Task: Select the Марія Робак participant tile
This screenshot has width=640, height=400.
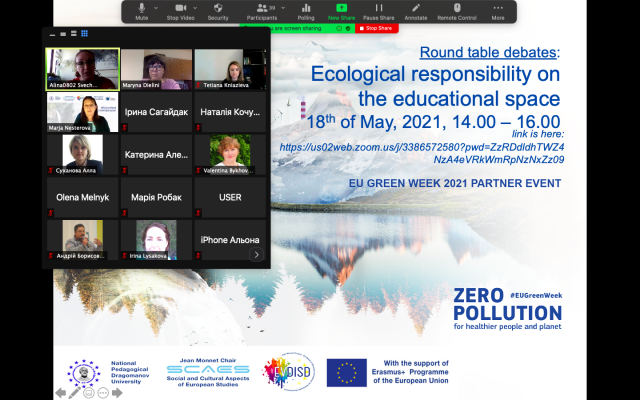Action: click(156, 197)
